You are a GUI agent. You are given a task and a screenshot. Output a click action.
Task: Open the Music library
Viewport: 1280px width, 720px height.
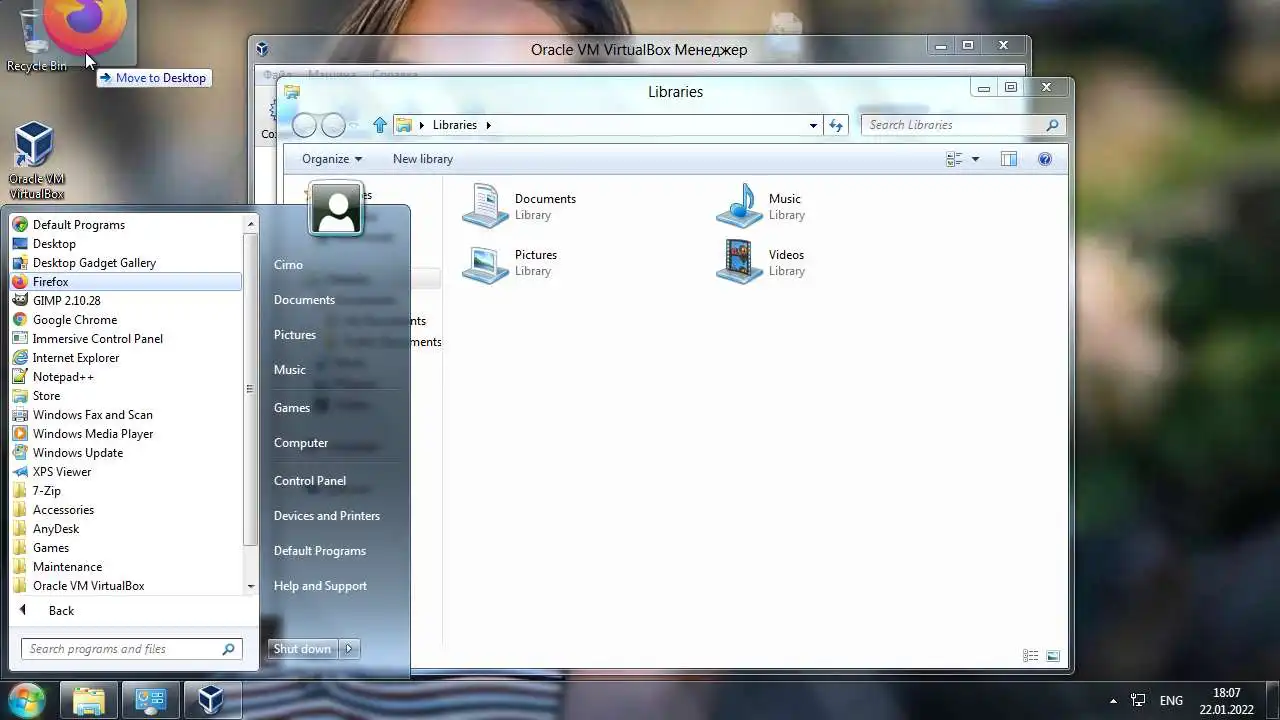coord(760,206)
